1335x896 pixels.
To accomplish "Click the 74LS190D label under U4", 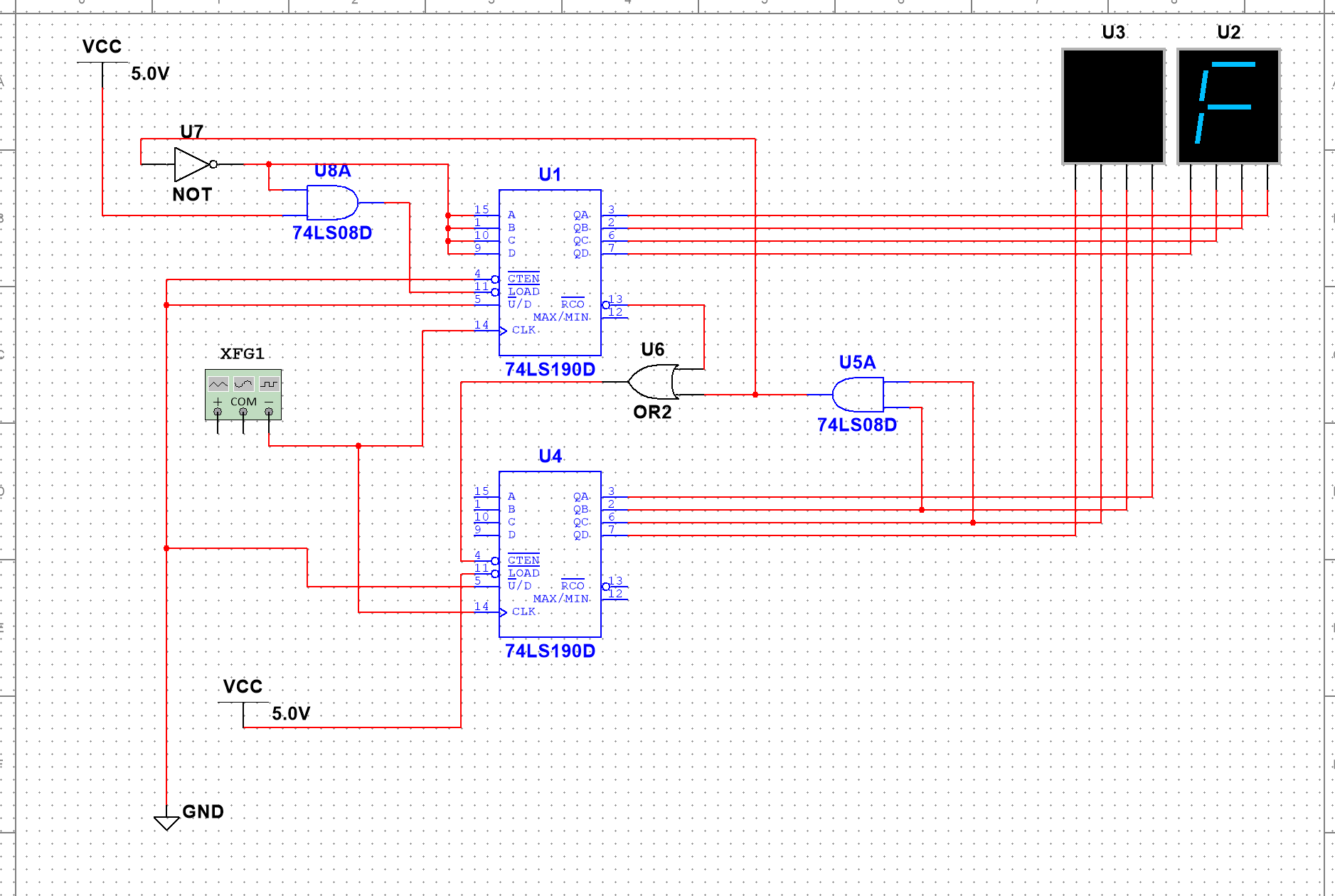I will tap(550, 651).
